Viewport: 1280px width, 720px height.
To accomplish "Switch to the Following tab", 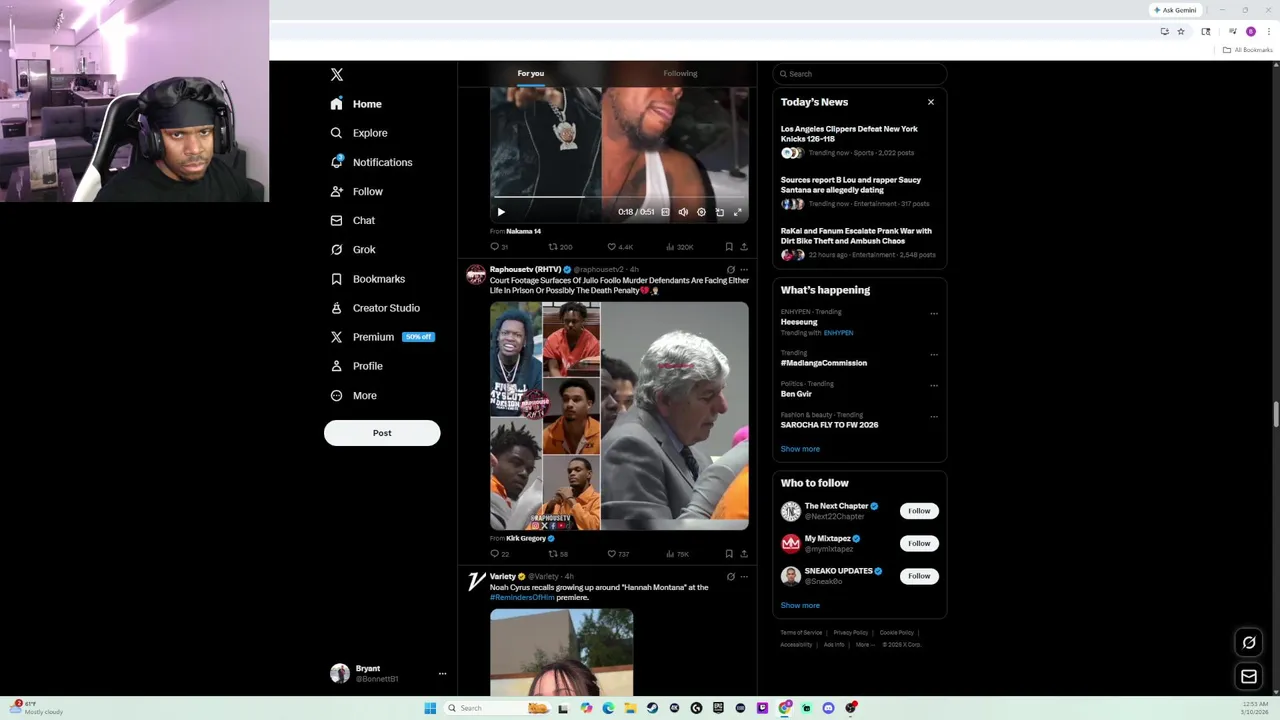I will point(680,73).
